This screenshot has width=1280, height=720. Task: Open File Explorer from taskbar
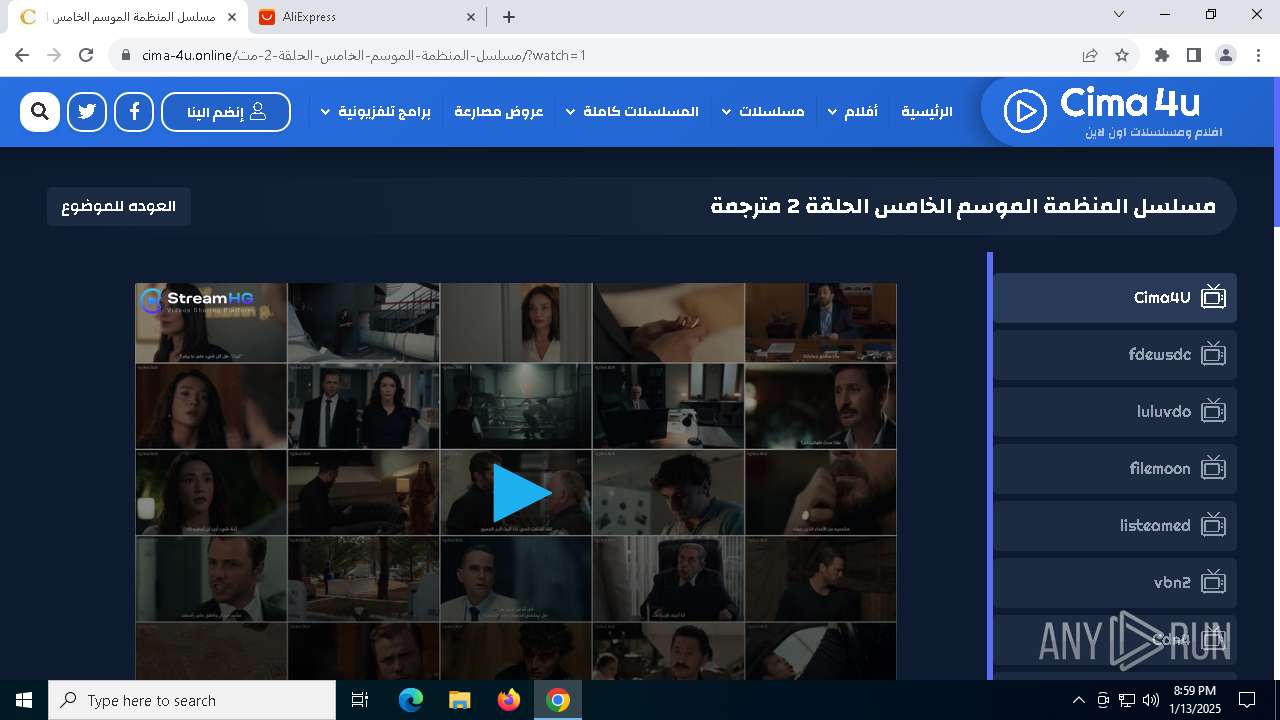(460, 700)
